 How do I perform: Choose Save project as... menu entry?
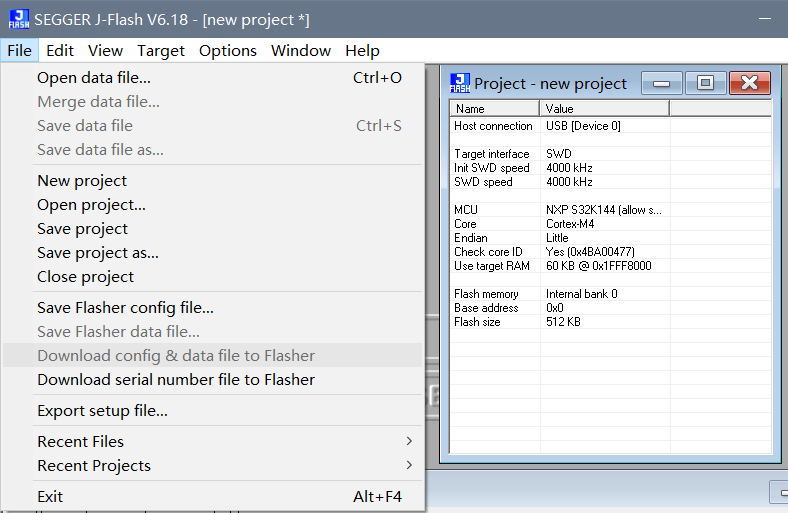(212, 253)
